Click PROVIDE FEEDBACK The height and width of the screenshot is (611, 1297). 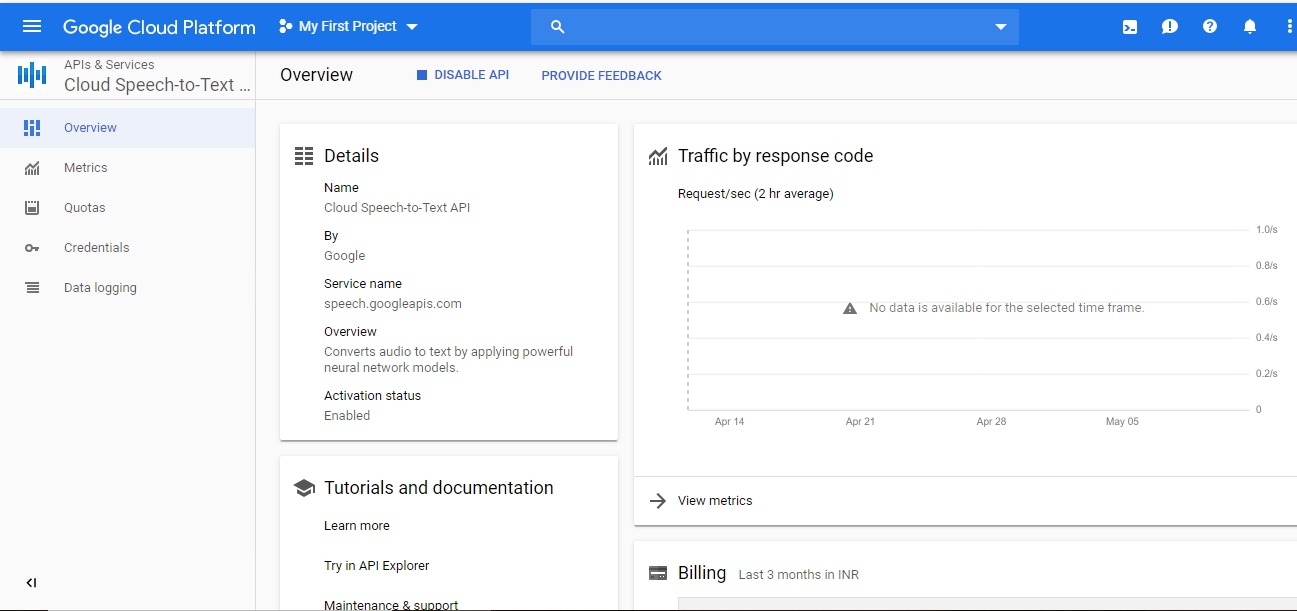click(601, 75)
